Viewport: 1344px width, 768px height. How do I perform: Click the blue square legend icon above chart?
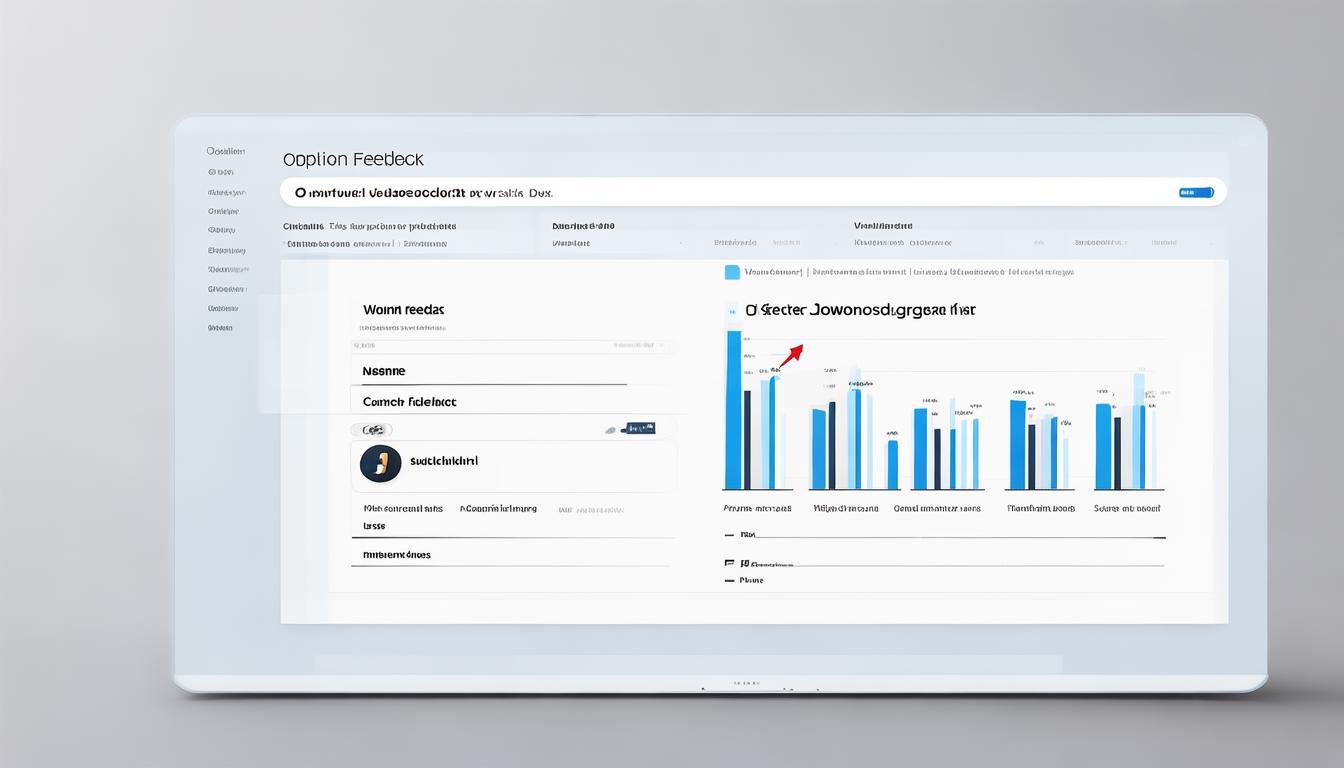(732, 272)
